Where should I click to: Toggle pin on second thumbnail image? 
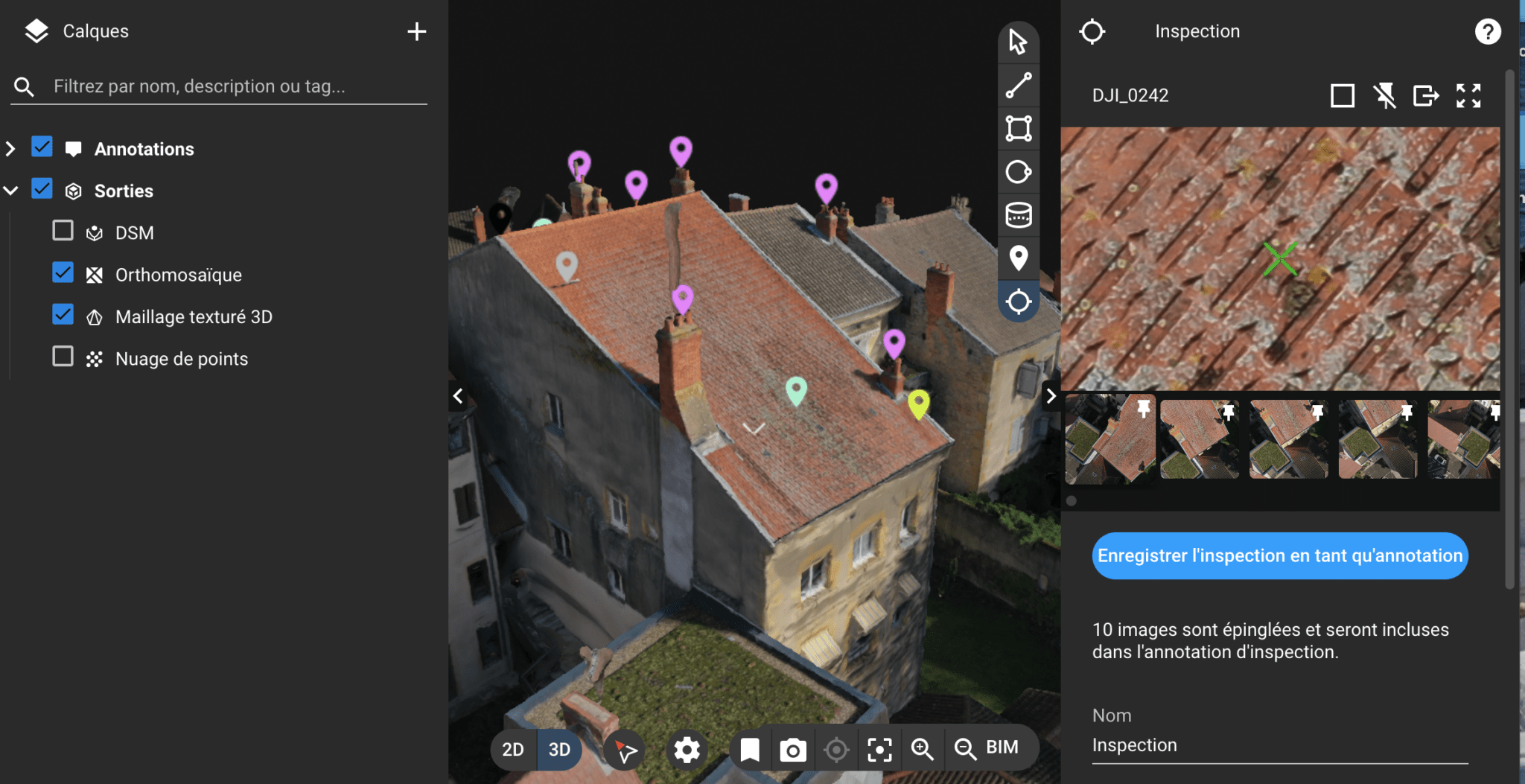tap(1229, 411)
